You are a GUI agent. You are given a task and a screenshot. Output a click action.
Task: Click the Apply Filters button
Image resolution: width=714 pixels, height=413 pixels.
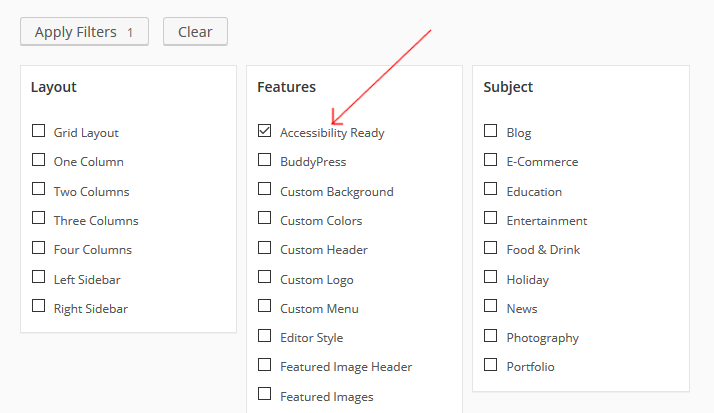tap(84, 32)
